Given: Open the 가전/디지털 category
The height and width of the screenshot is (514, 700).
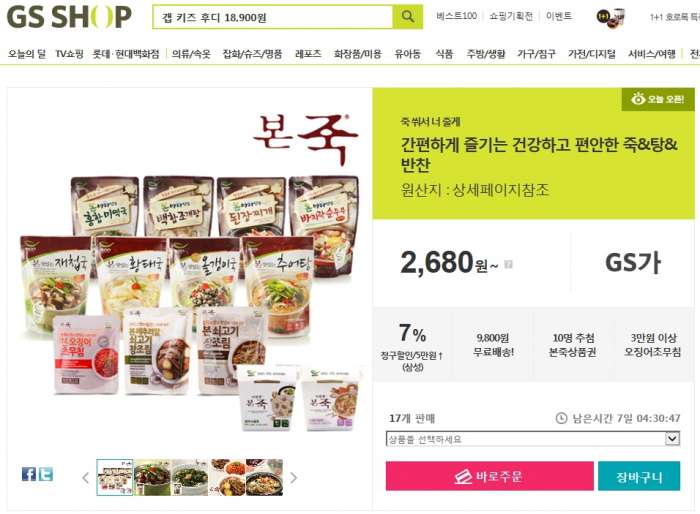Looking at the screenshot, I should (592, 54).
